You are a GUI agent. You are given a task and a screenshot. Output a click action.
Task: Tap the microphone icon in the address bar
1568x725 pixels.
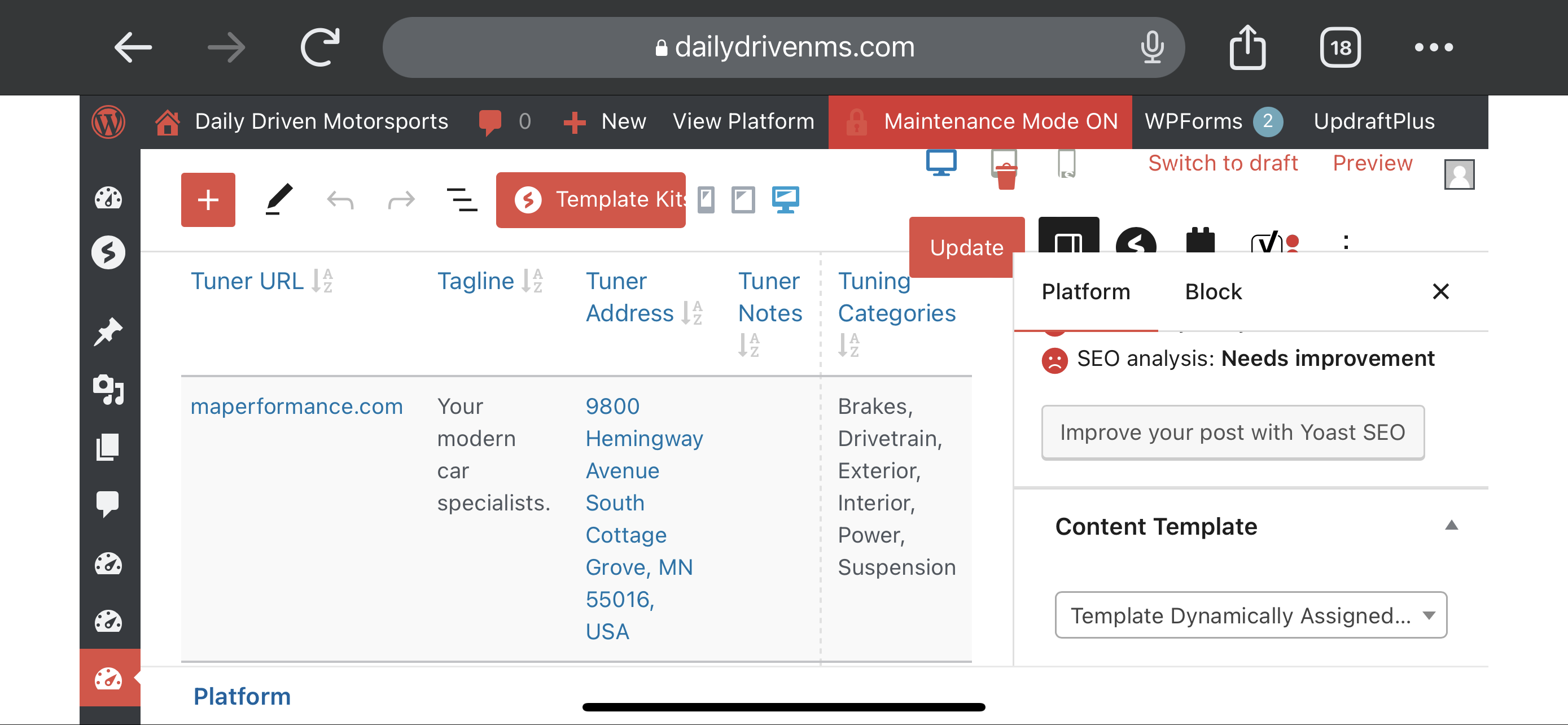(x=1151, y=47)
